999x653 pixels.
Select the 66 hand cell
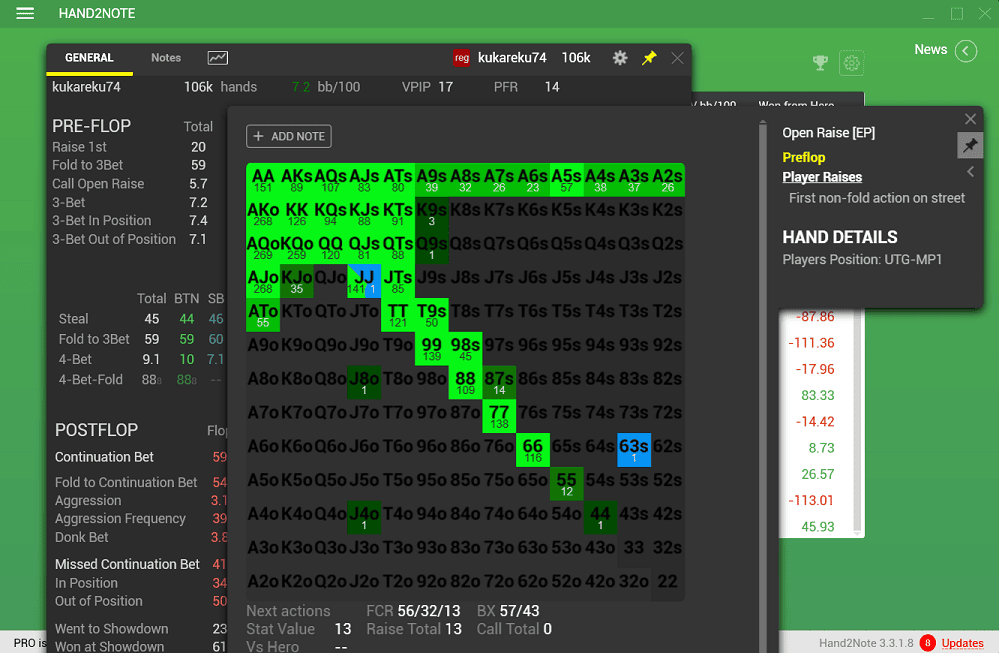533,450
